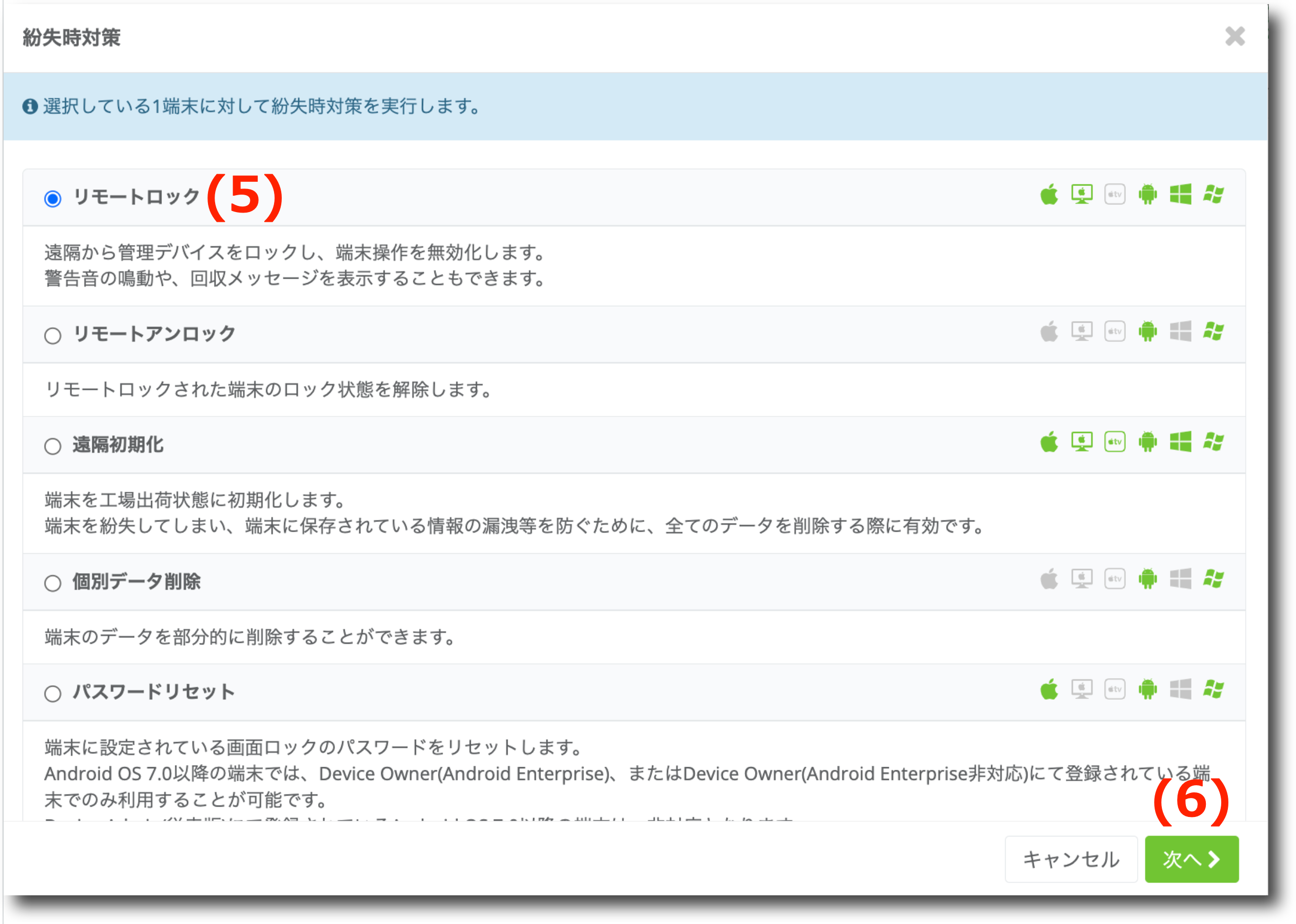Image resolution: width=1296 pixels, height=924 pixels.
Task: Click the Mac monitor icon in the パスワードリセット row
Action: pos(1082,689)
